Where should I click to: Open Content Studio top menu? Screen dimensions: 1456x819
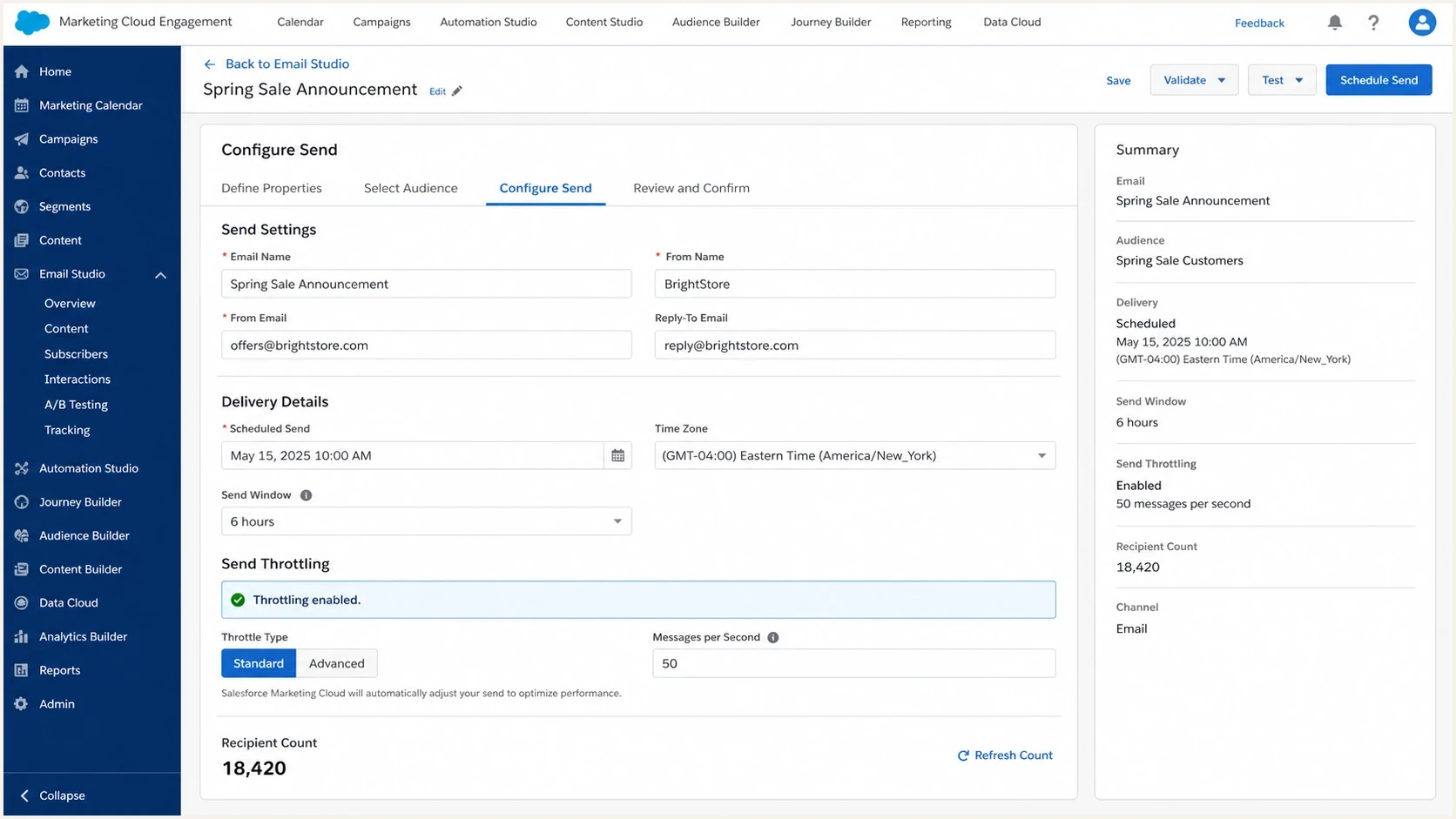coord(604,23)
